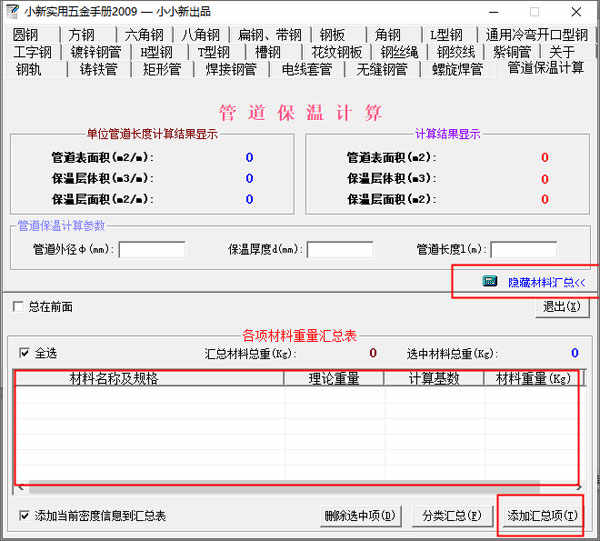Select the 矩形管 tab
Viewport: 600px width, 541px height.
tap(162, 70)
